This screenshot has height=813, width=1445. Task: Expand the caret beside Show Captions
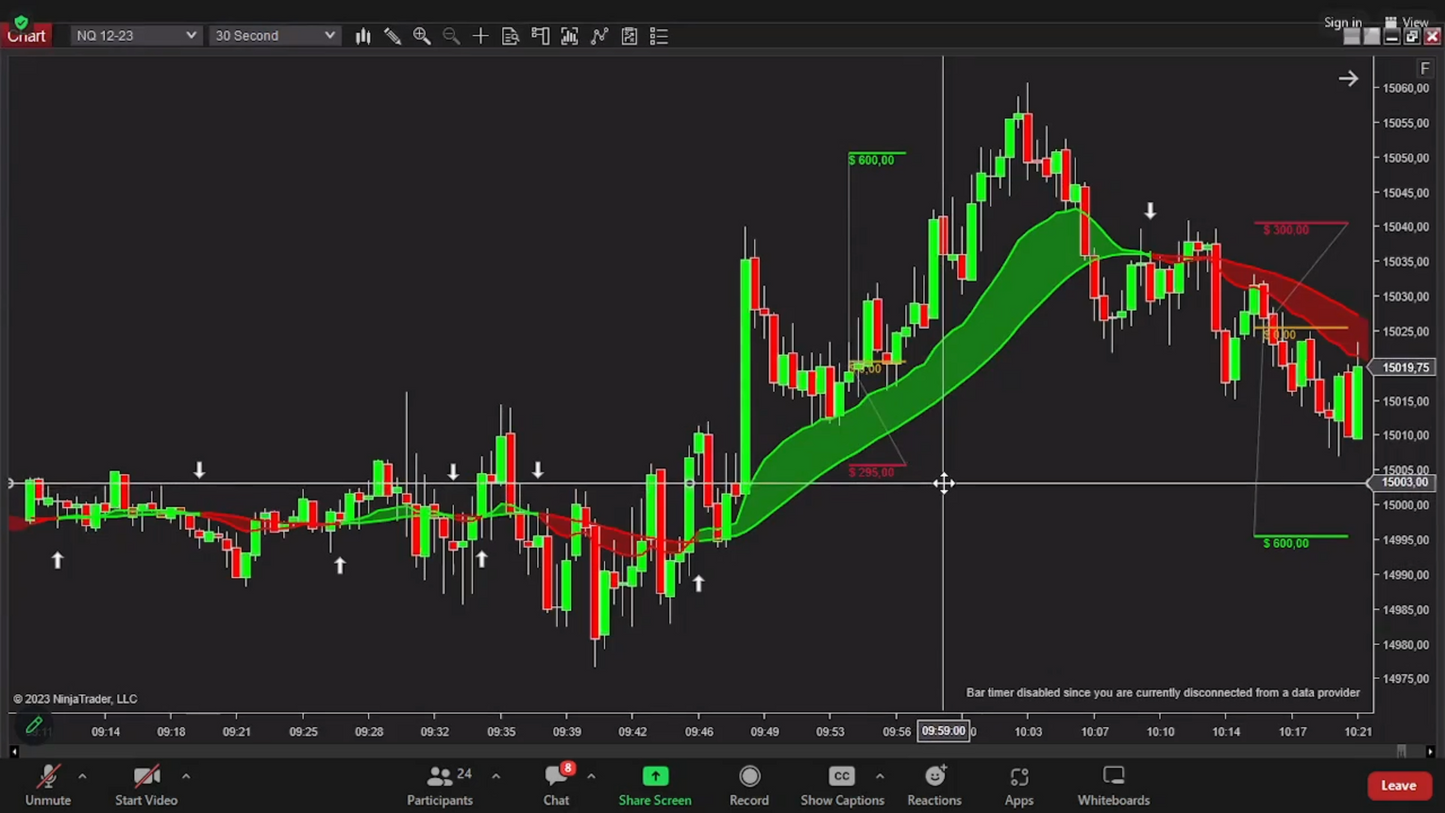click(880, 776)
